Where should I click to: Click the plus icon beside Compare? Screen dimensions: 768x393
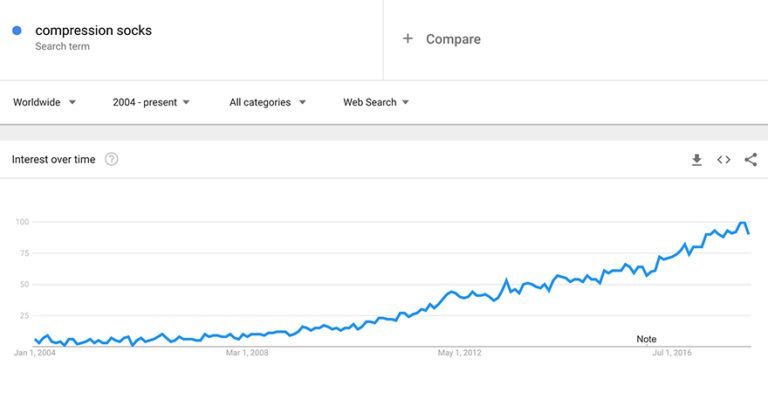point(408,38)
